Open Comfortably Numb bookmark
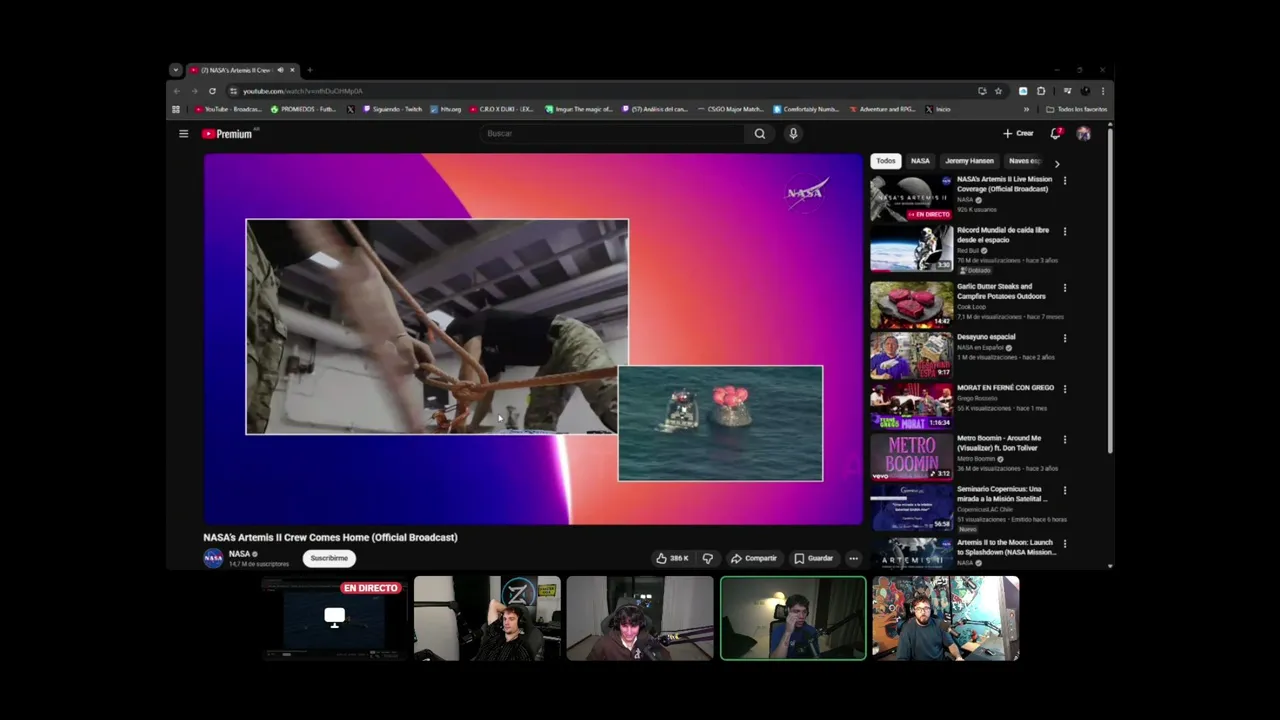This screenshot has height=720, width=1280. [806, 109]
